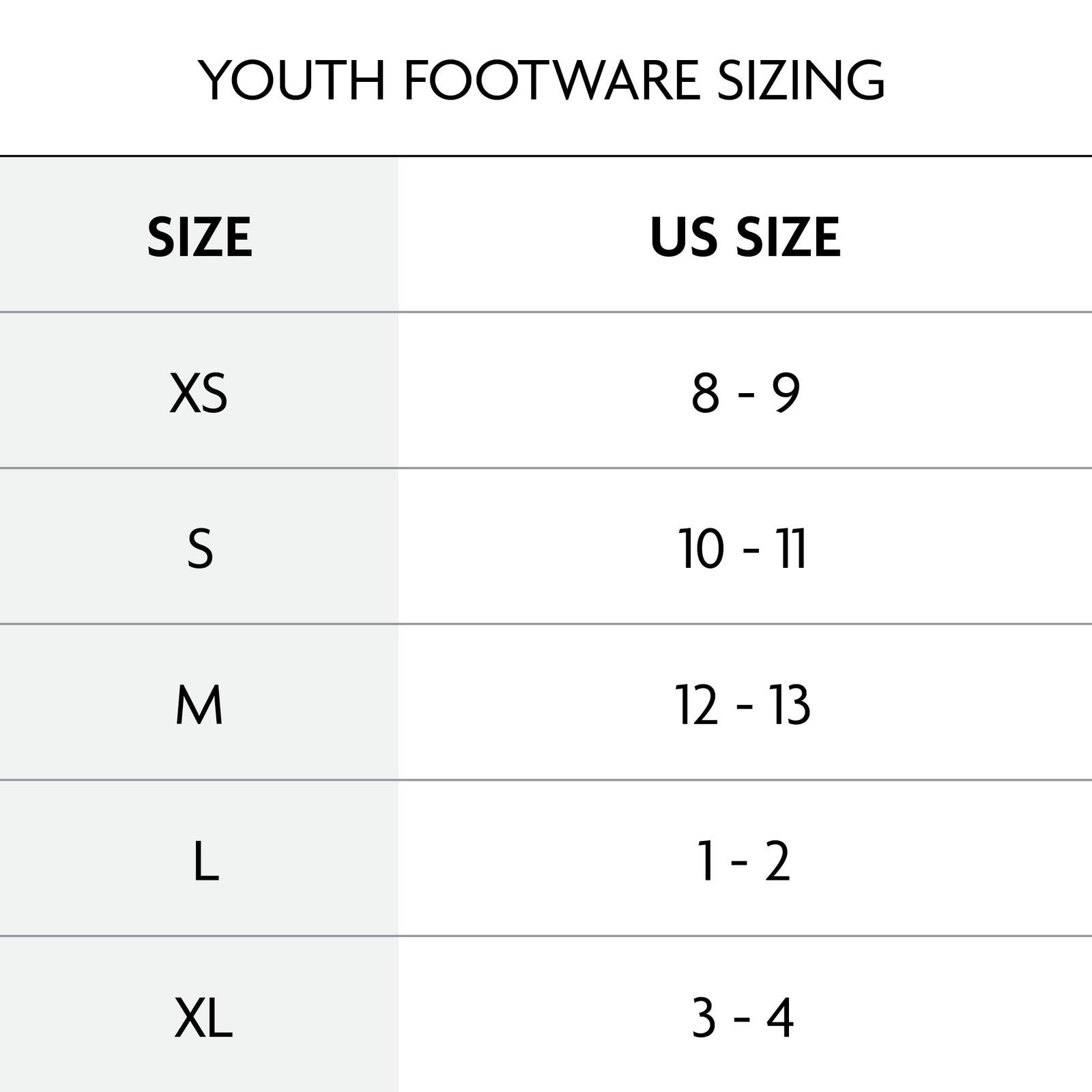1092x1092 pixels.
Task: Click the number 10 in the S row
Action: 701,549
